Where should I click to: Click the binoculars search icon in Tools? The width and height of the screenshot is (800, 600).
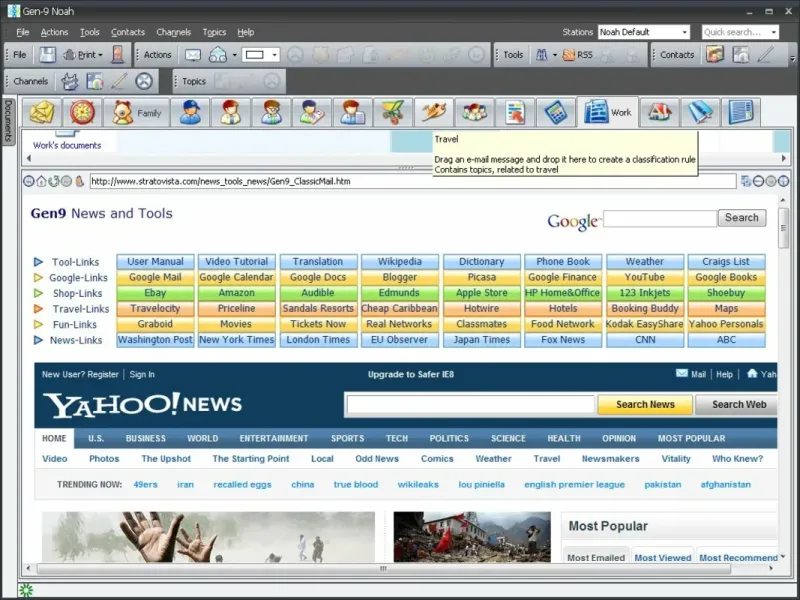click(x=541, y=55)
